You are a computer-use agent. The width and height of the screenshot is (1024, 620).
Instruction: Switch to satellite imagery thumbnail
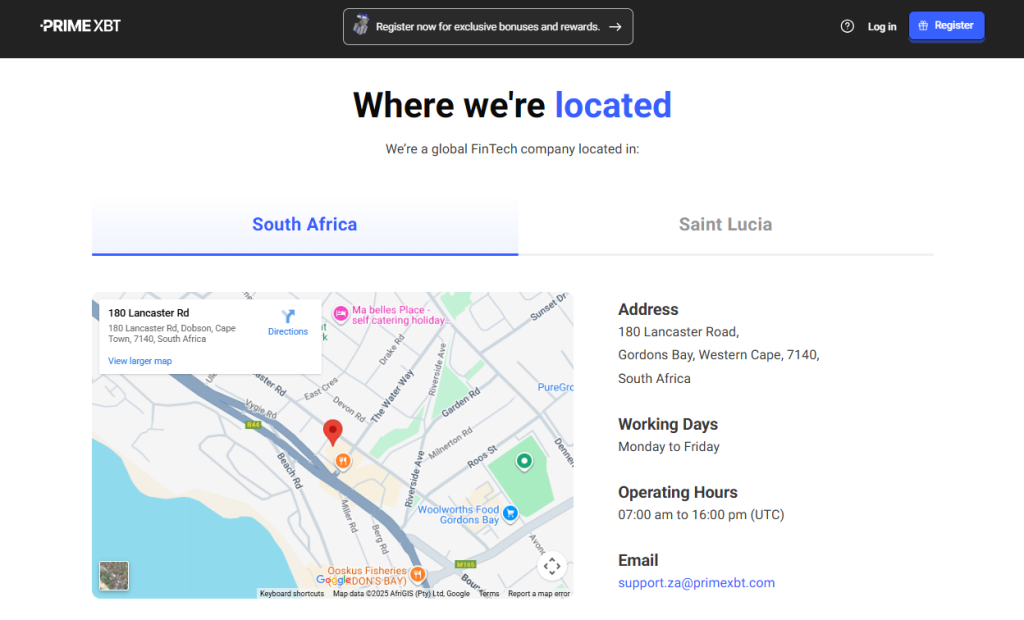pyautogui.click(x=114, y=576)
